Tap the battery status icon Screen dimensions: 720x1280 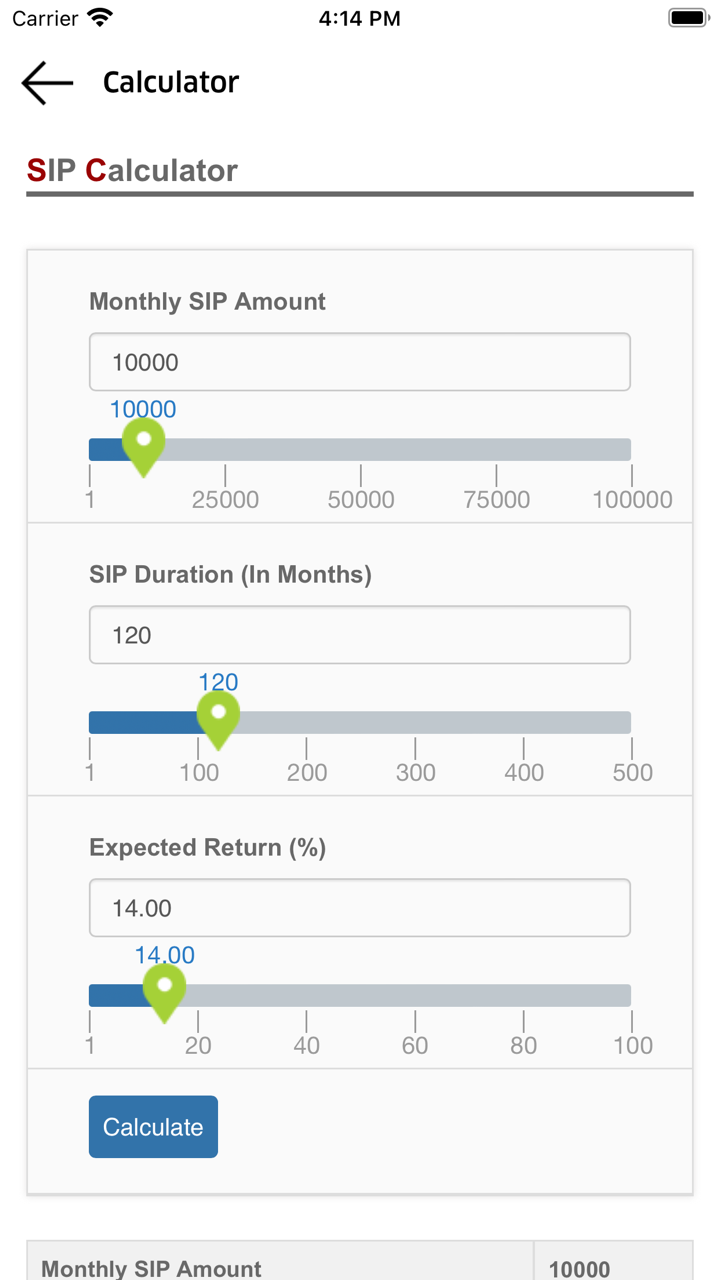(x=688, y=18)
